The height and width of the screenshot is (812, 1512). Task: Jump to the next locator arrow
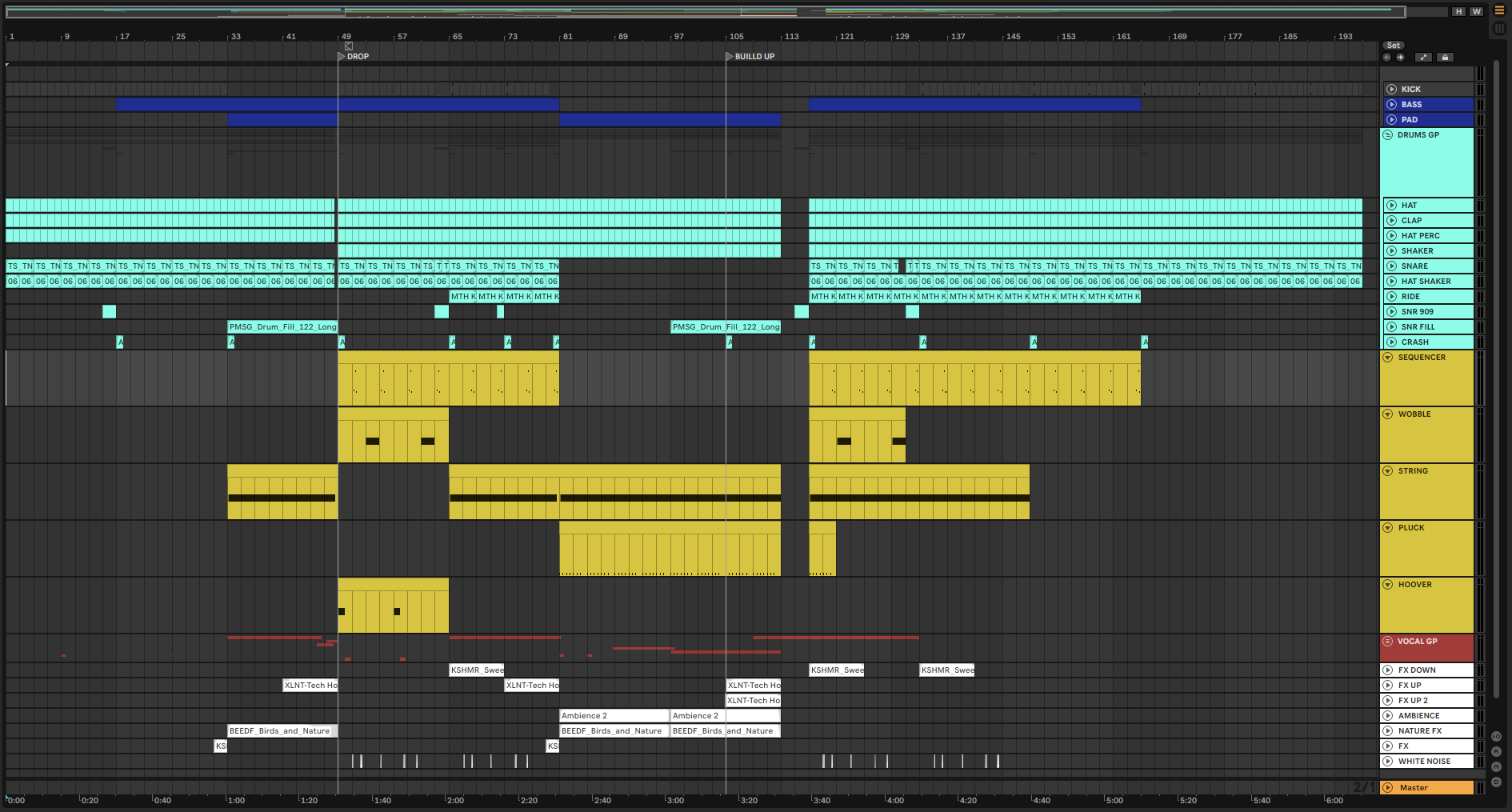pos(1400,58)
